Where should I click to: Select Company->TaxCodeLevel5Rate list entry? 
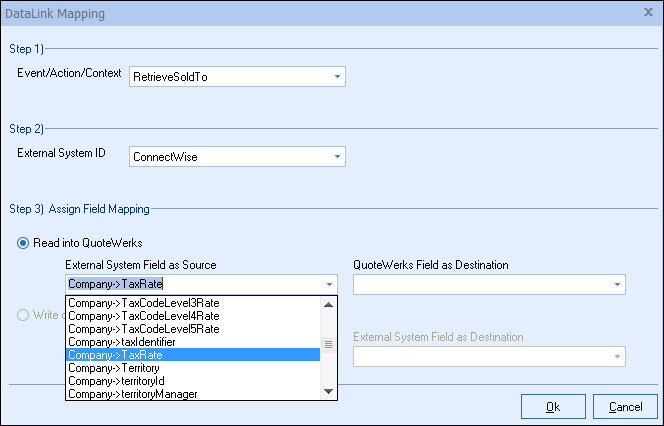point(143,329)
